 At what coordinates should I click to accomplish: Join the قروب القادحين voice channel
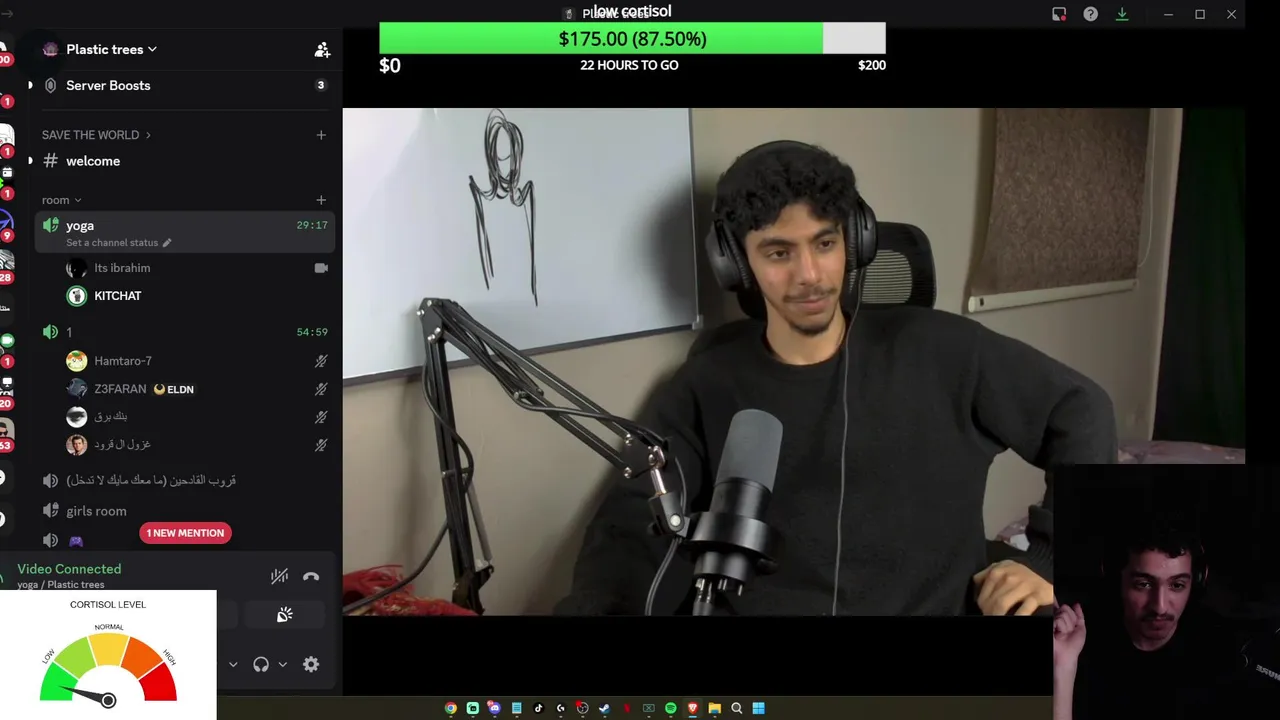185,480
